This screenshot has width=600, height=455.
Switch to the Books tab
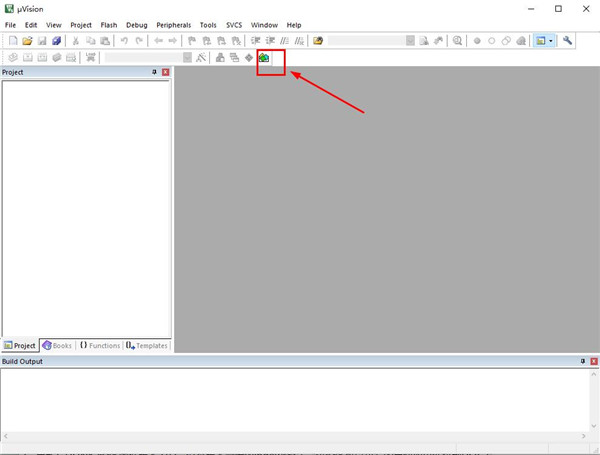57,346
